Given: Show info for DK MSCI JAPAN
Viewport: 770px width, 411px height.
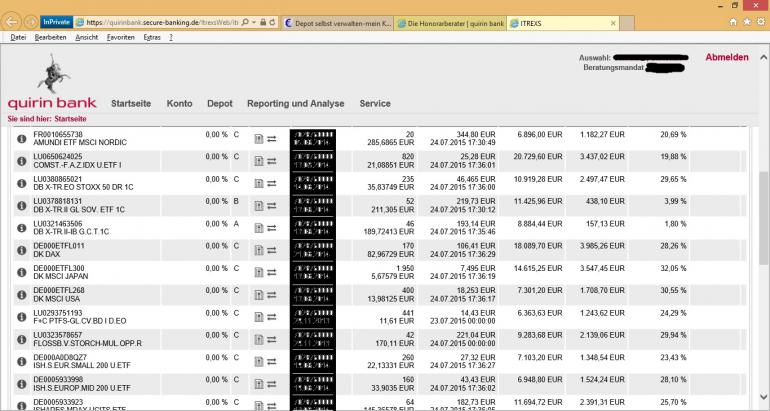Looking at the screenshot, I should 21,273.
